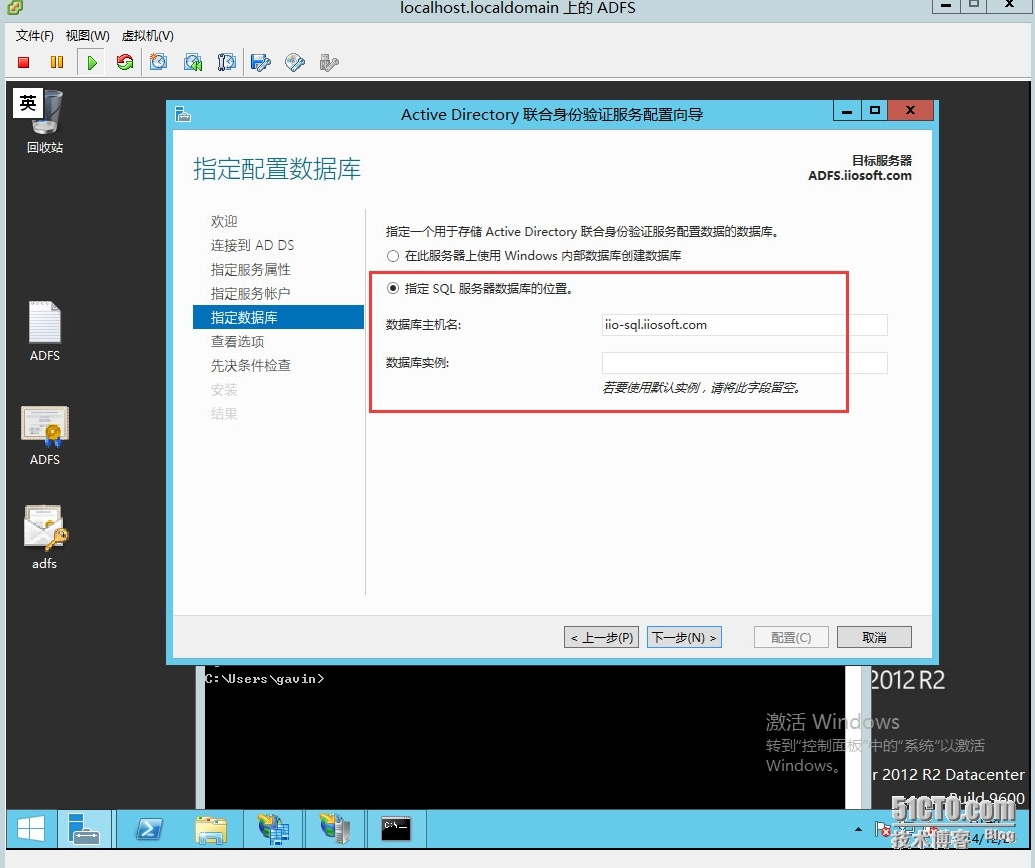Image resolution: width=1035 pixels, height=868 pixels.
Task: Go to 连接到 AD DS step
Action: tap(252, 246)
